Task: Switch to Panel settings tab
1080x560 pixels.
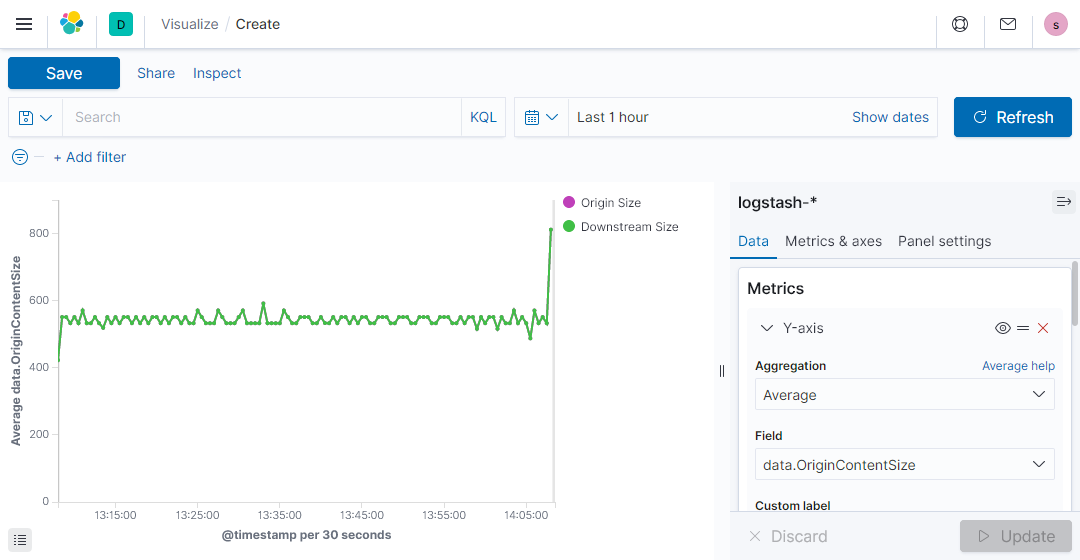Action: (x=944, y=241)
